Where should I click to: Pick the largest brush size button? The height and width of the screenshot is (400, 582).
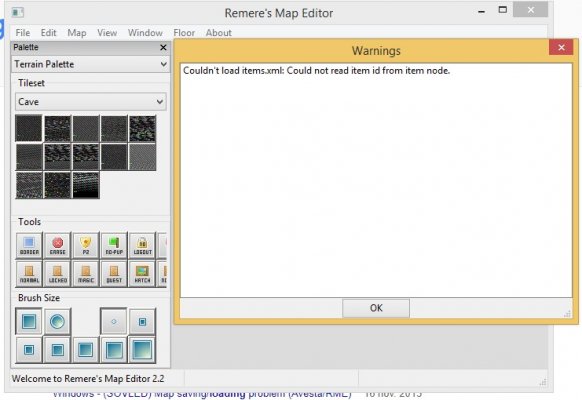click(142, 350)
